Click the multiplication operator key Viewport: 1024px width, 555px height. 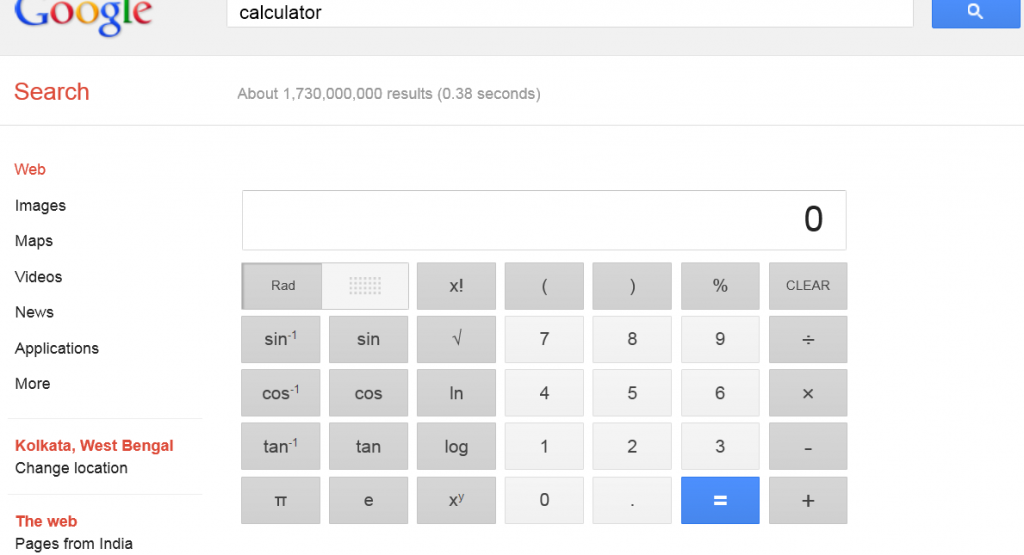808,393
